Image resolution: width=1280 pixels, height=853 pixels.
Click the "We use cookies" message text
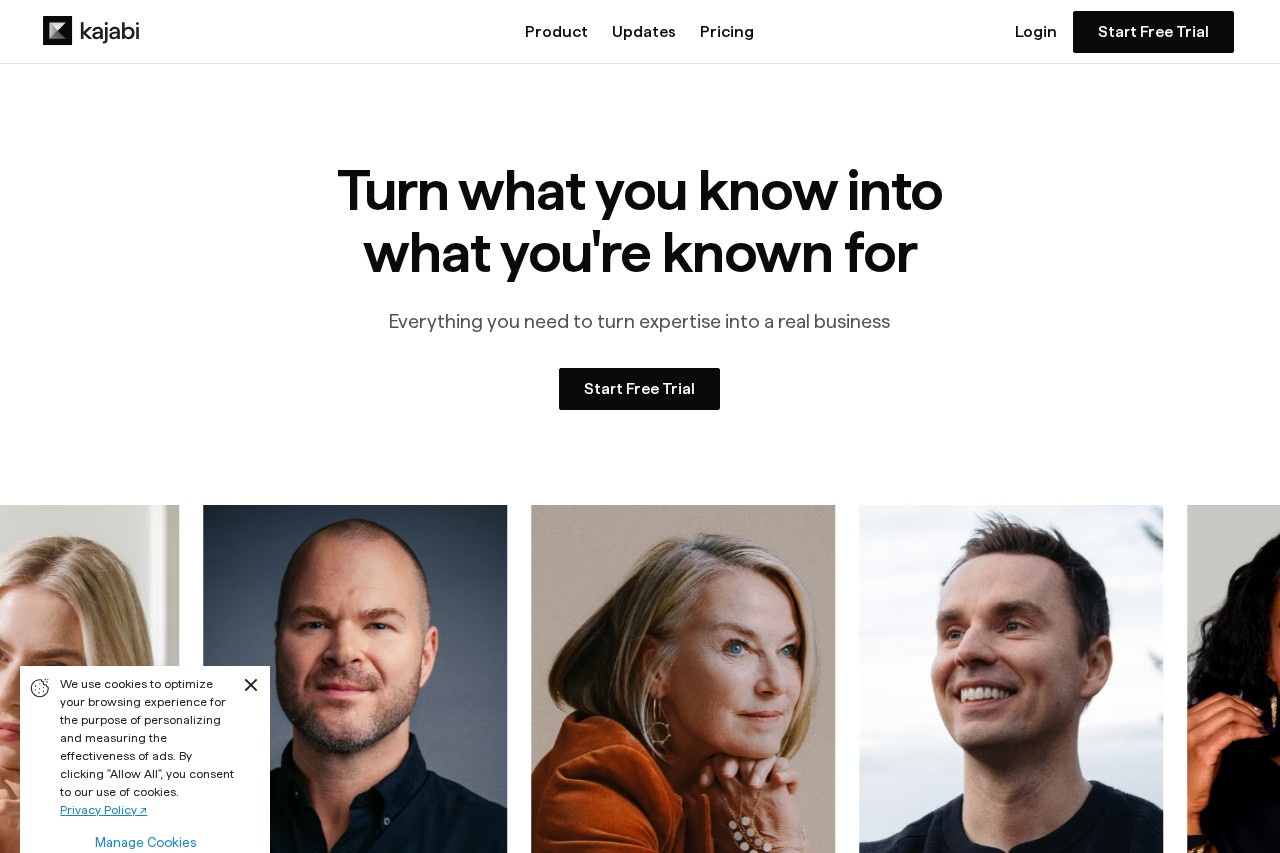[x=147, y=738]
